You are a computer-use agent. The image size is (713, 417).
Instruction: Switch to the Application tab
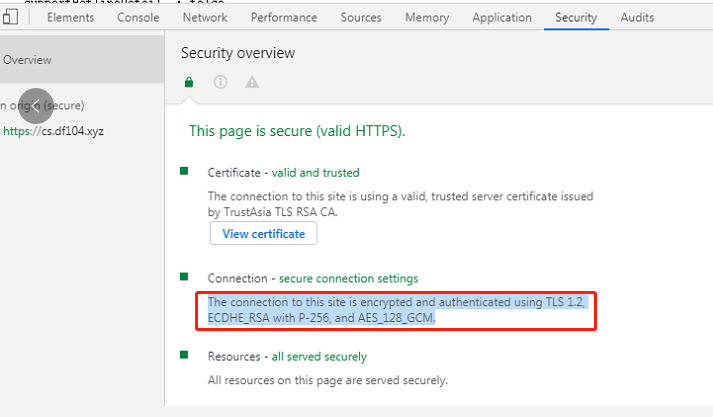click(501, 18)
